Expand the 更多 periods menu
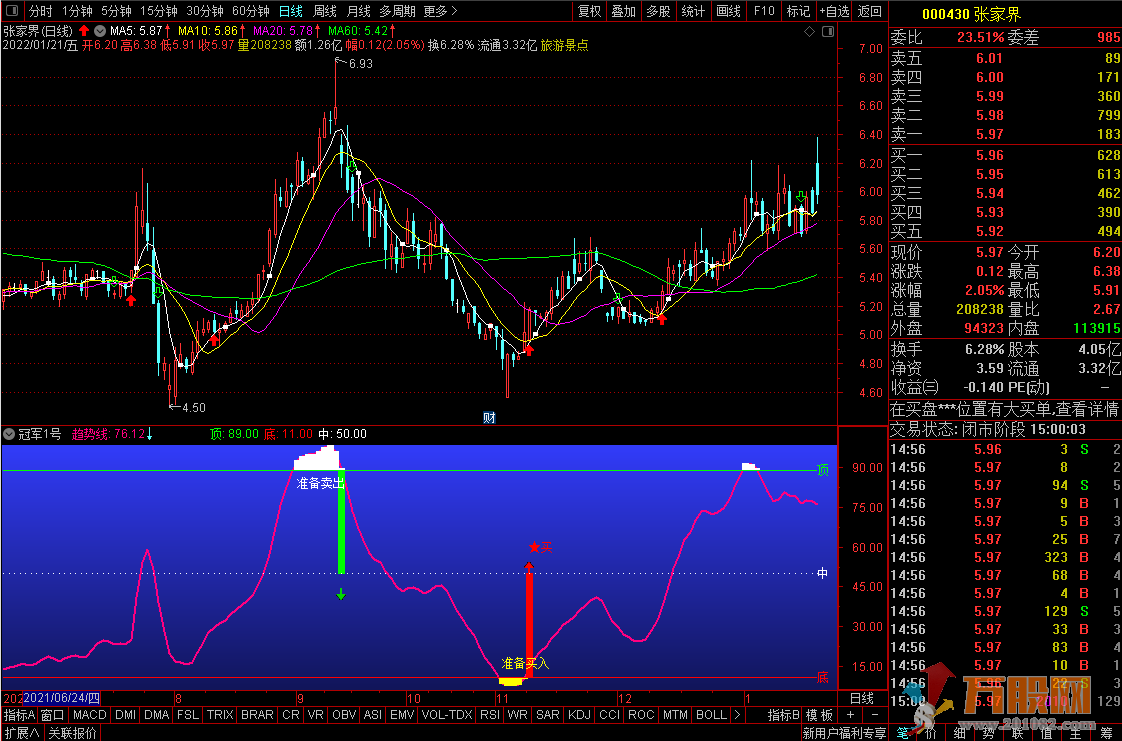This screenshot has width=1122, height=741. 440,11
